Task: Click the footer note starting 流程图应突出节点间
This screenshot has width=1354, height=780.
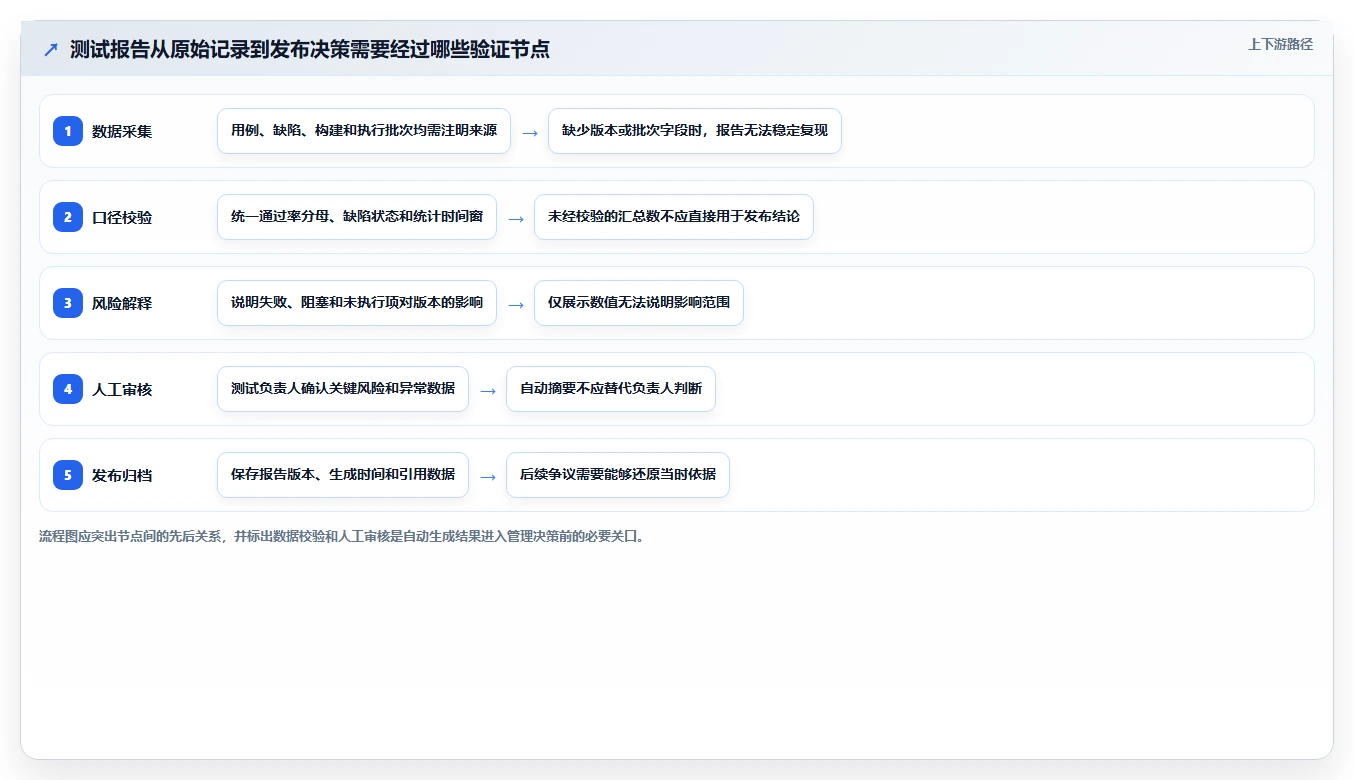Action: (344, 536)
